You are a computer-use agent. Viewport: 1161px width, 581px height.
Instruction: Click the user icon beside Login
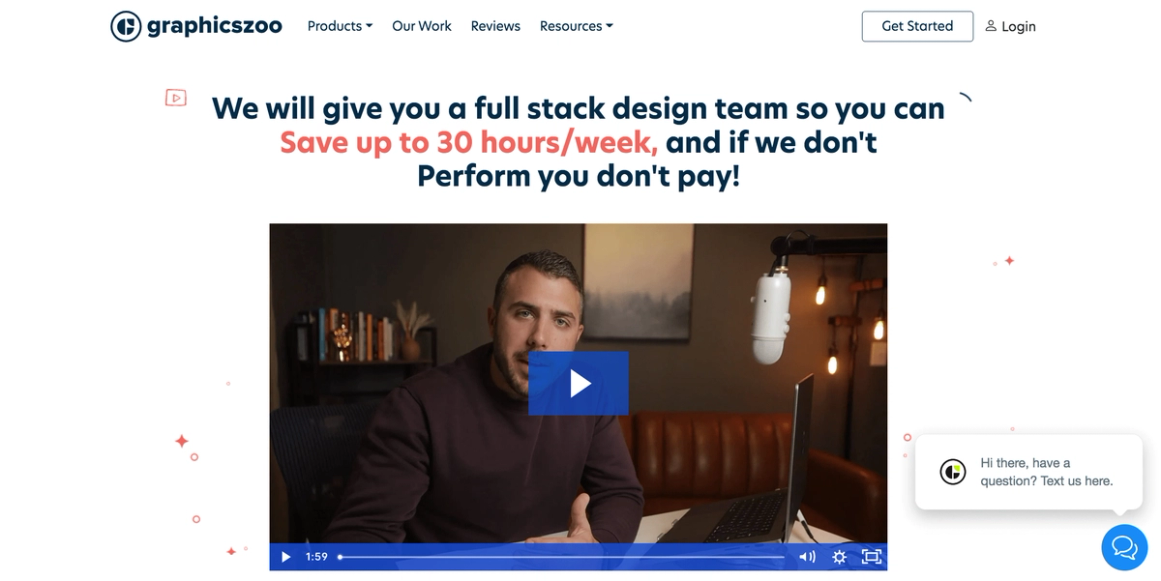991,26
